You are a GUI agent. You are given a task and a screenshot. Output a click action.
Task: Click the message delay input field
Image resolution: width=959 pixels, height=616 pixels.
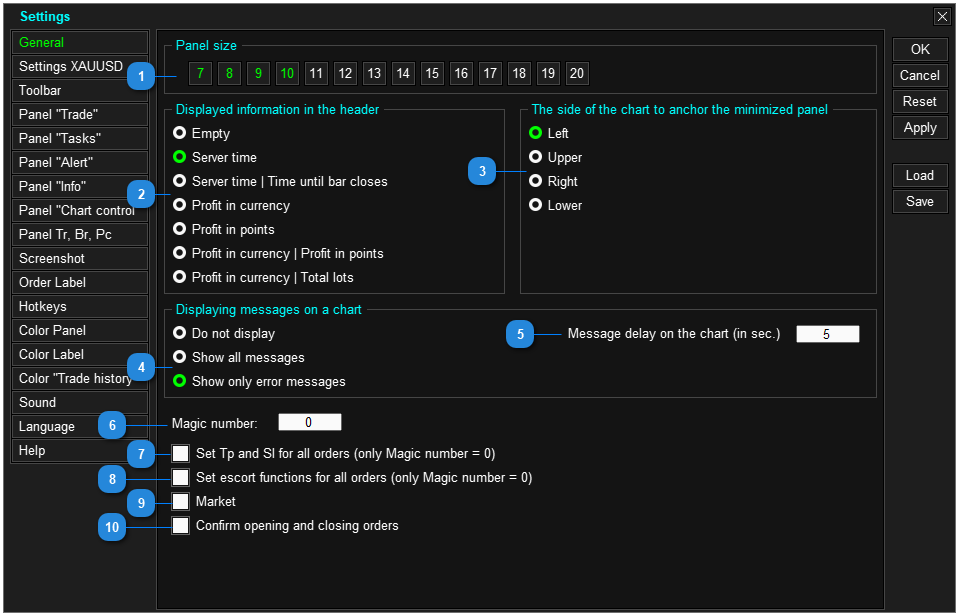pyautogui.click(x=828, y=334)
